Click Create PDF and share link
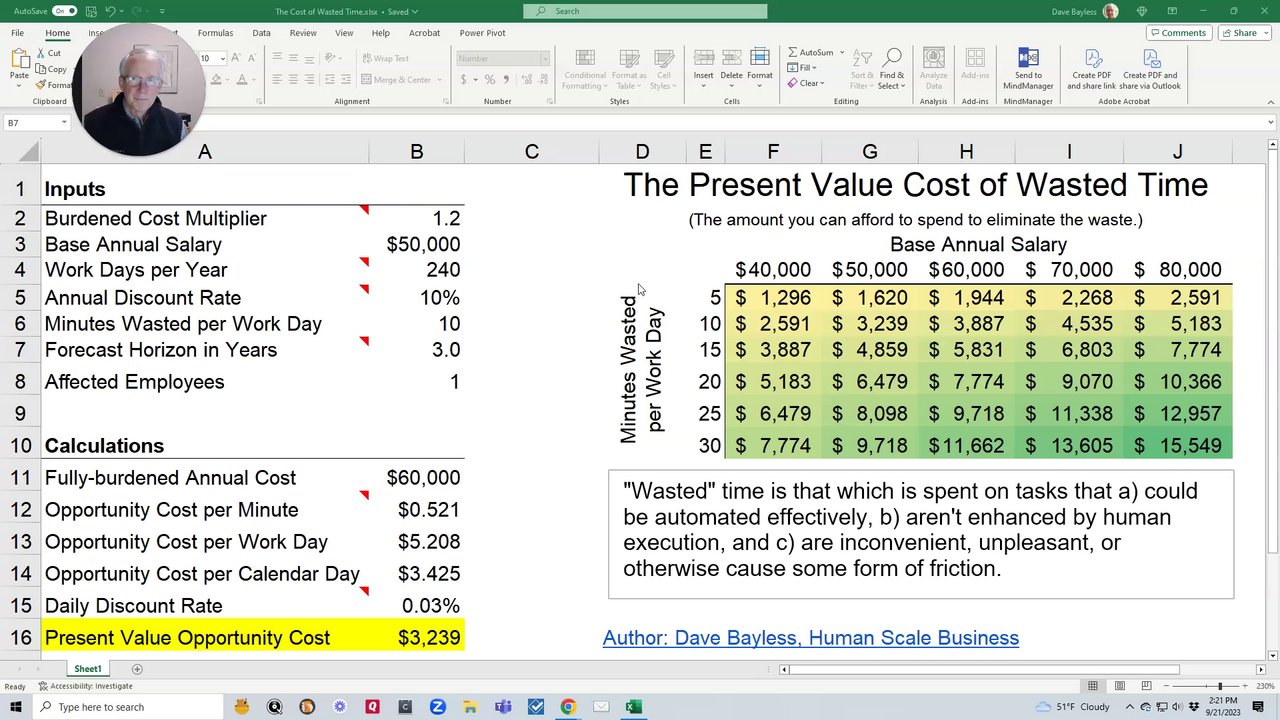Screen dimensions: 1280x720 [1091, 59]
